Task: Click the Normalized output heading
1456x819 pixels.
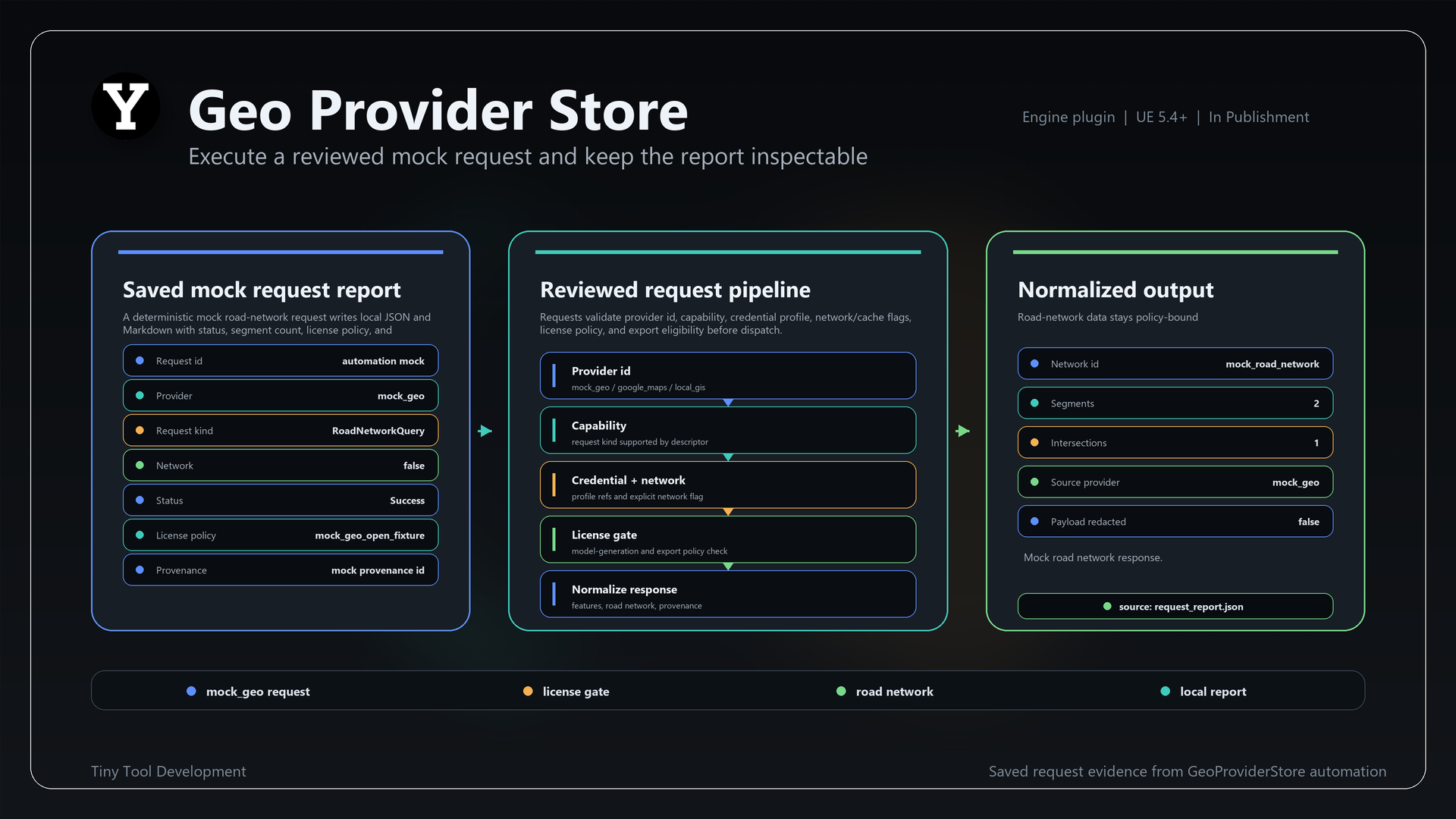Action: point(1116,290)
